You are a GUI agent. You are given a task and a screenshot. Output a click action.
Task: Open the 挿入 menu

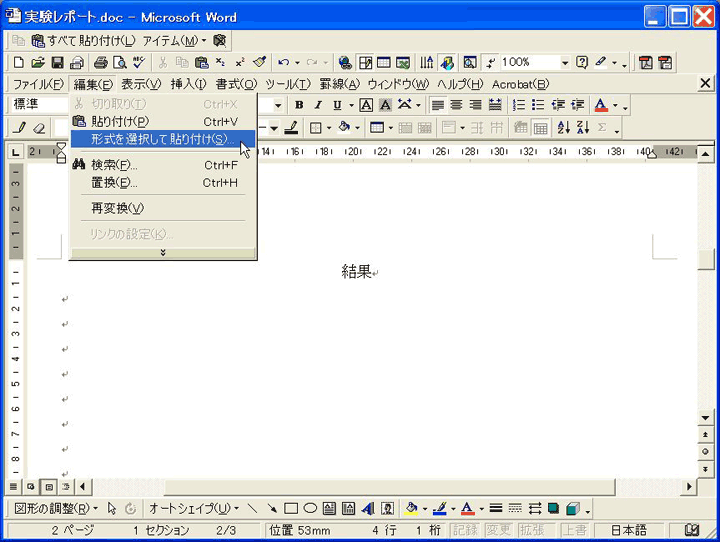pyautogui.click(x=188, y=84)
